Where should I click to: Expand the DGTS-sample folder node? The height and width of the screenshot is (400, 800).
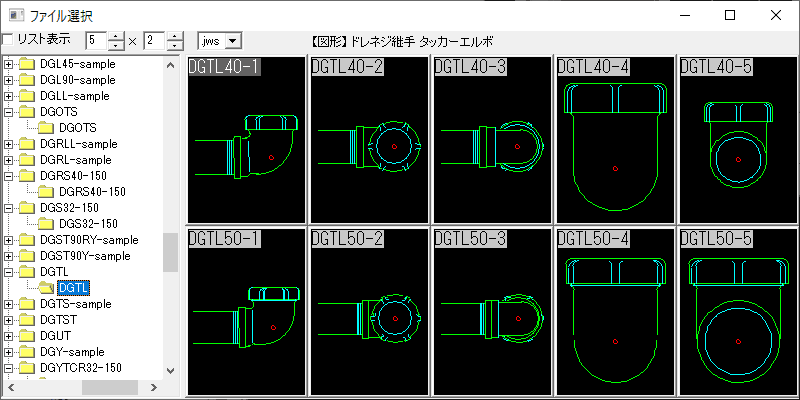9,304
